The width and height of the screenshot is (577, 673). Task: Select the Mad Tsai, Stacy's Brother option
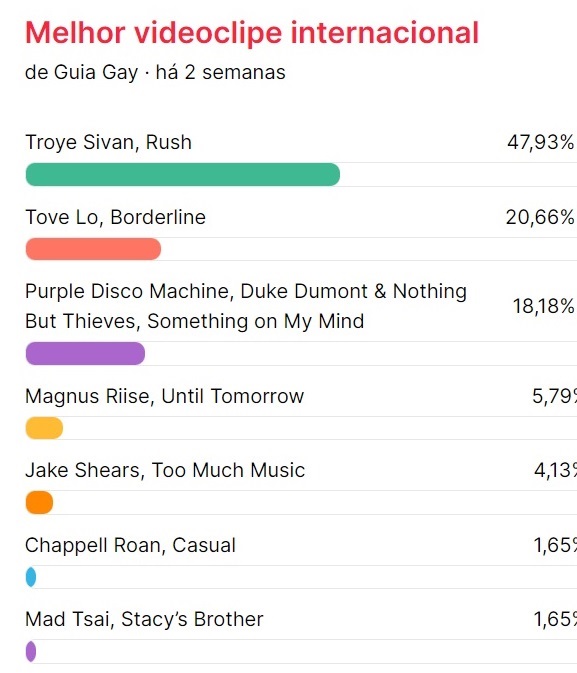[x=144, y=619]
